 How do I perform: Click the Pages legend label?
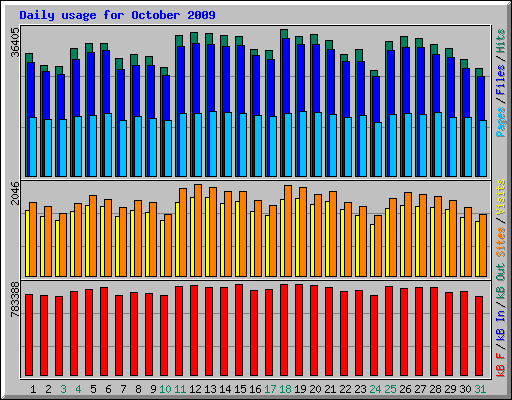501,122
